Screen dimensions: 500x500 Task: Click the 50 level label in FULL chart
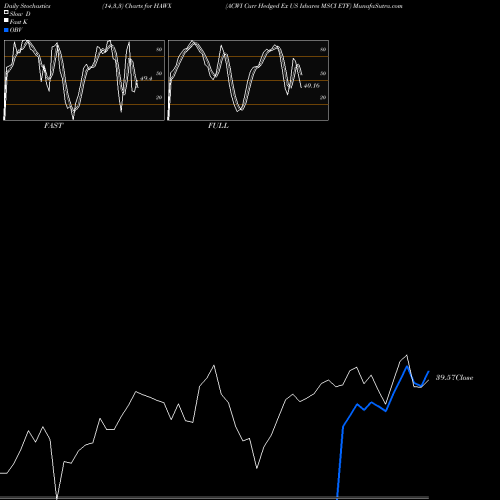point(323,73)
